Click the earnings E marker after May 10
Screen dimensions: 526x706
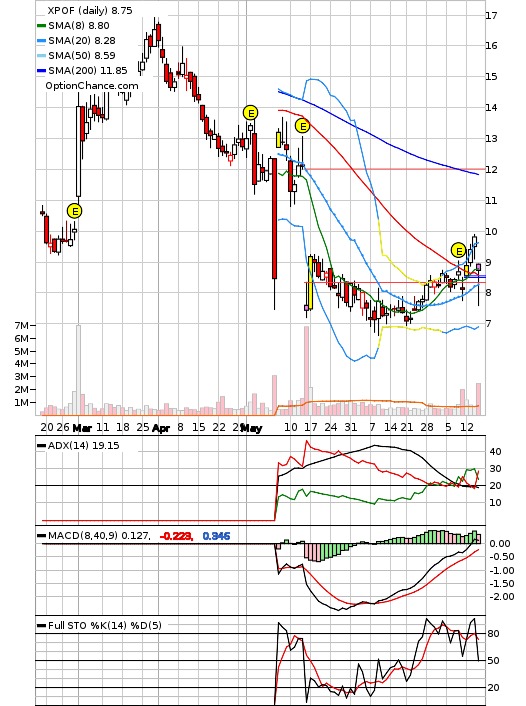(303, 126)
